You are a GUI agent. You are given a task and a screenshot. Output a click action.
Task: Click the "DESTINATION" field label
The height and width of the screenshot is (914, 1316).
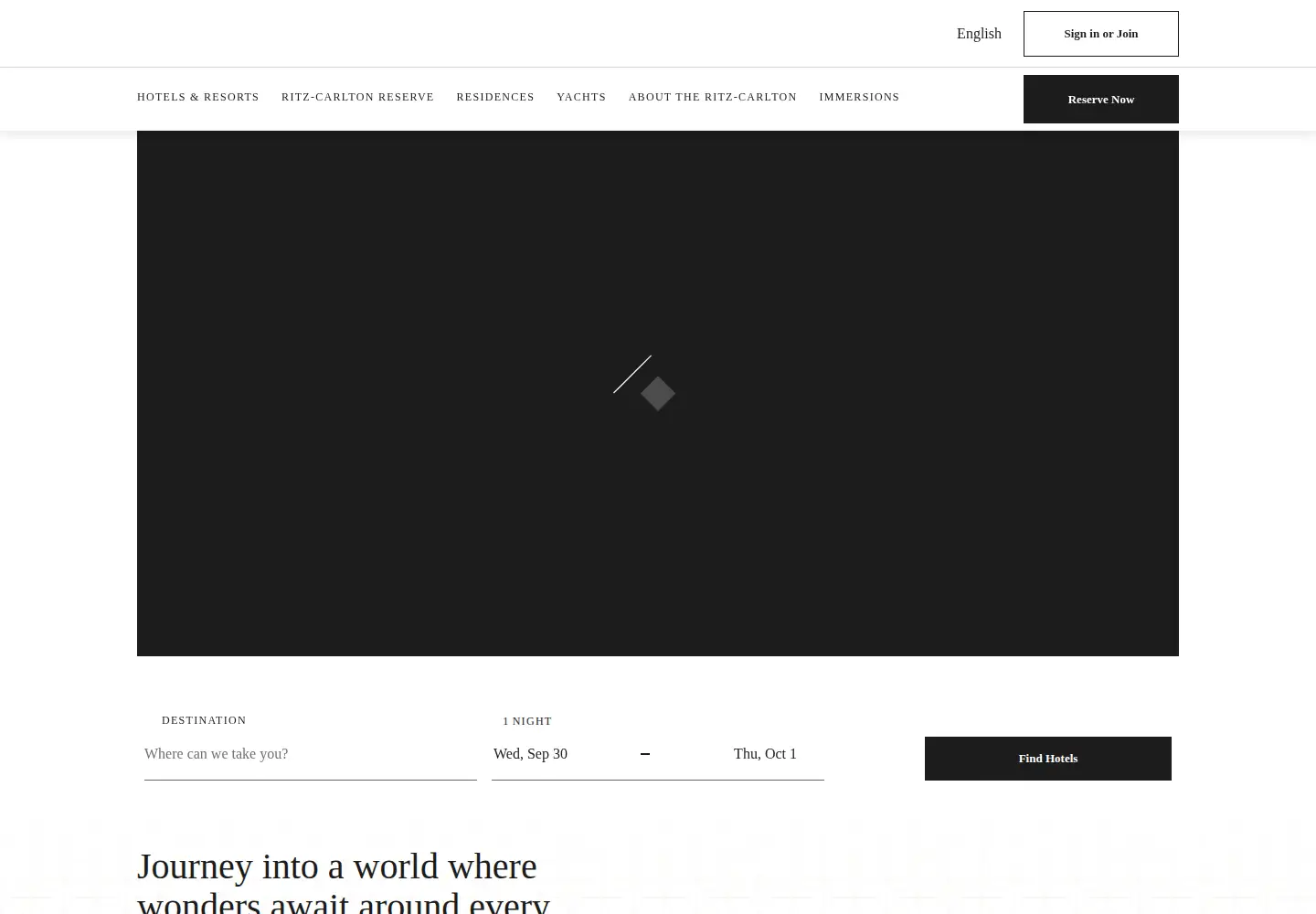(x=204, y=720)
